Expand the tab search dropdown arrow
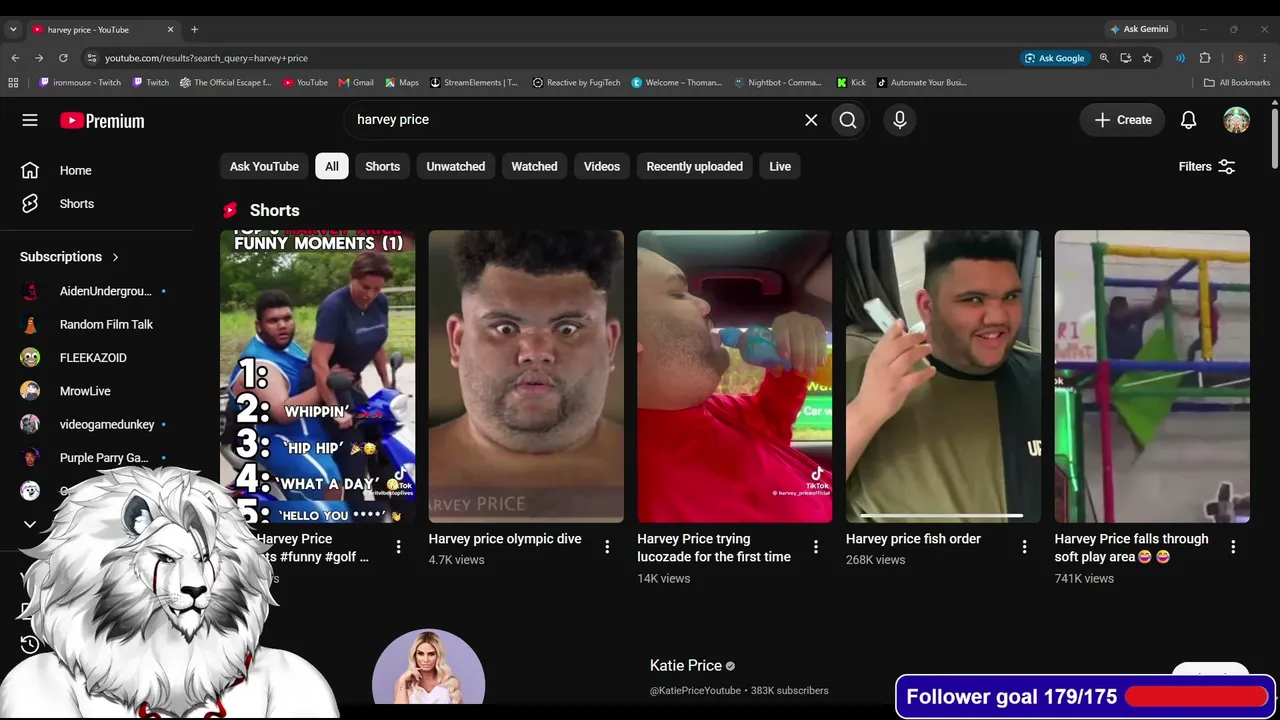The image size is (1280, 720). 13,29
